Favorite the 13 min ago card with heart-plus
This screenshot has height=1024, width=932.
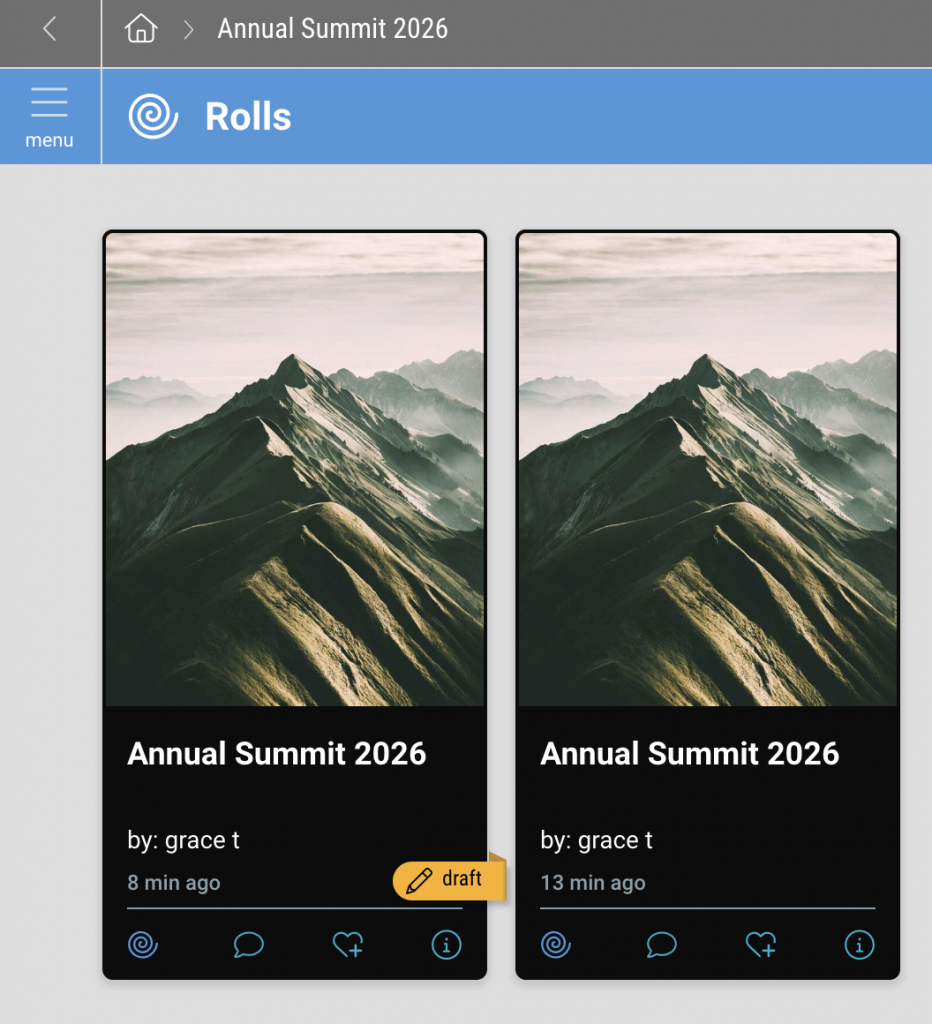click(761, 944)
